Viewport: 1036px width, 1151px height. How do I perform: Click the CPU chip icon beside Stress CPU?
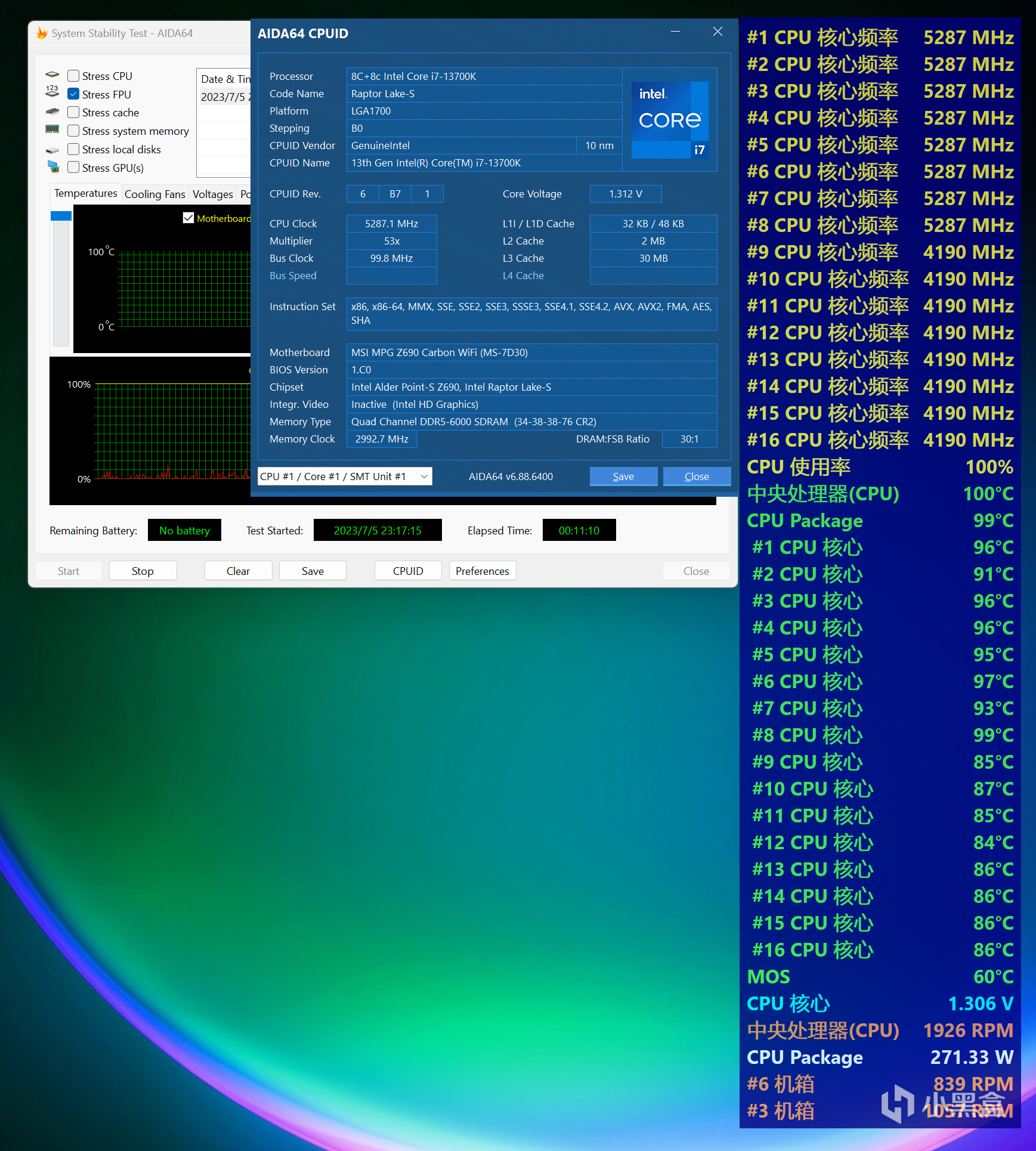point(52,75)
